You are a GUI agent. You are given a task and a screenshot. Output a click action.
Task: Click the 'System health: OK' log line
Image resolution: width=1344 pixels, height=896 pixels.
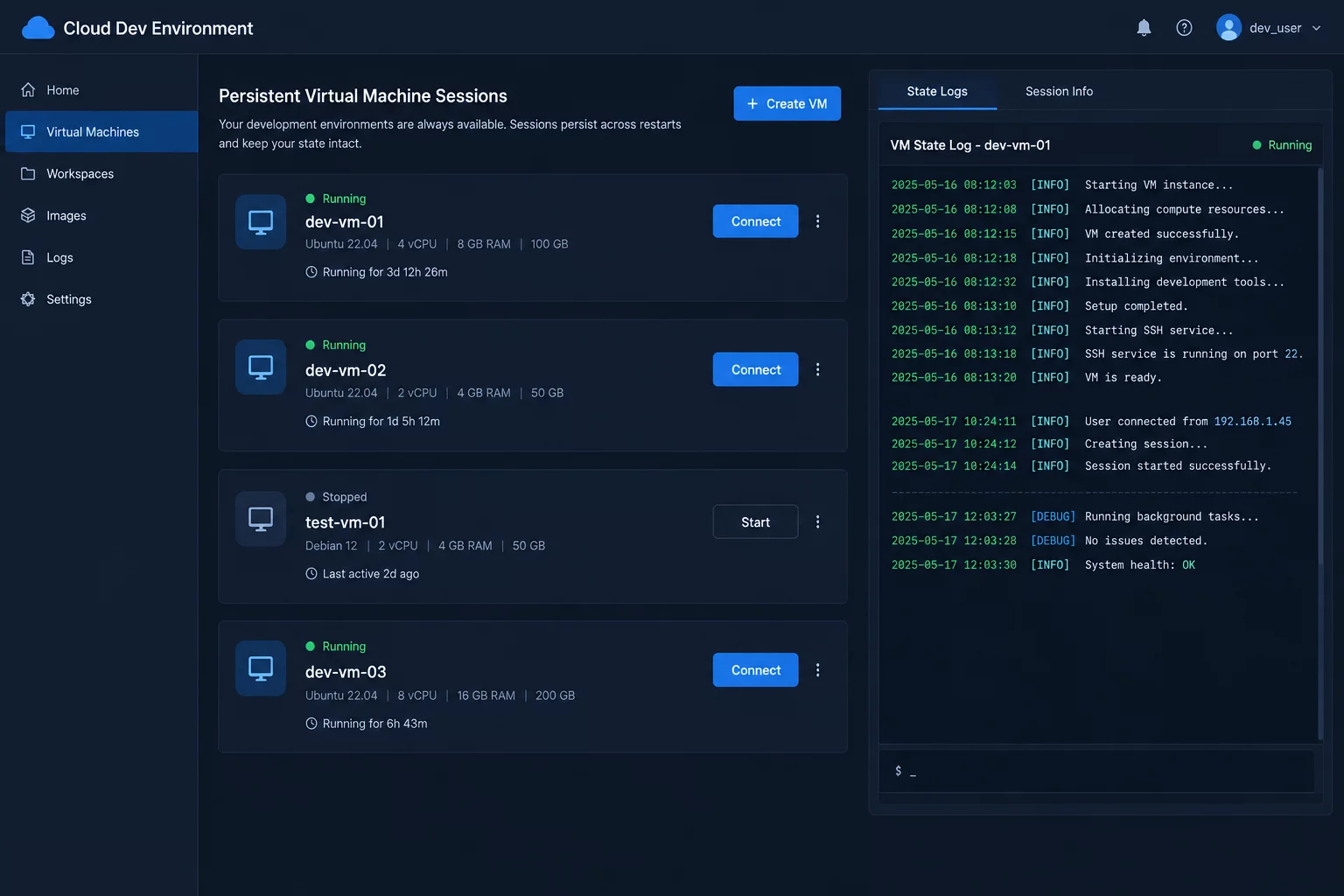tap(1043, 565)
